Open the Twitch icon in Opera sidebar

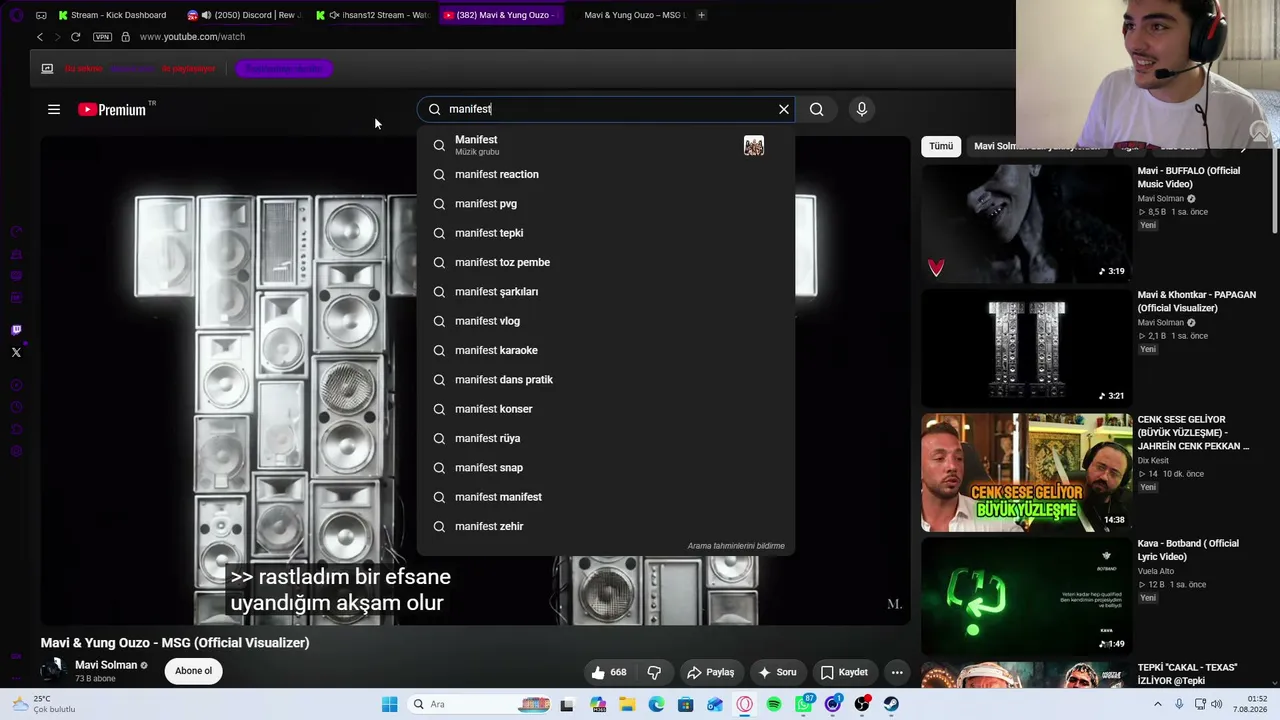coord(16,330)
